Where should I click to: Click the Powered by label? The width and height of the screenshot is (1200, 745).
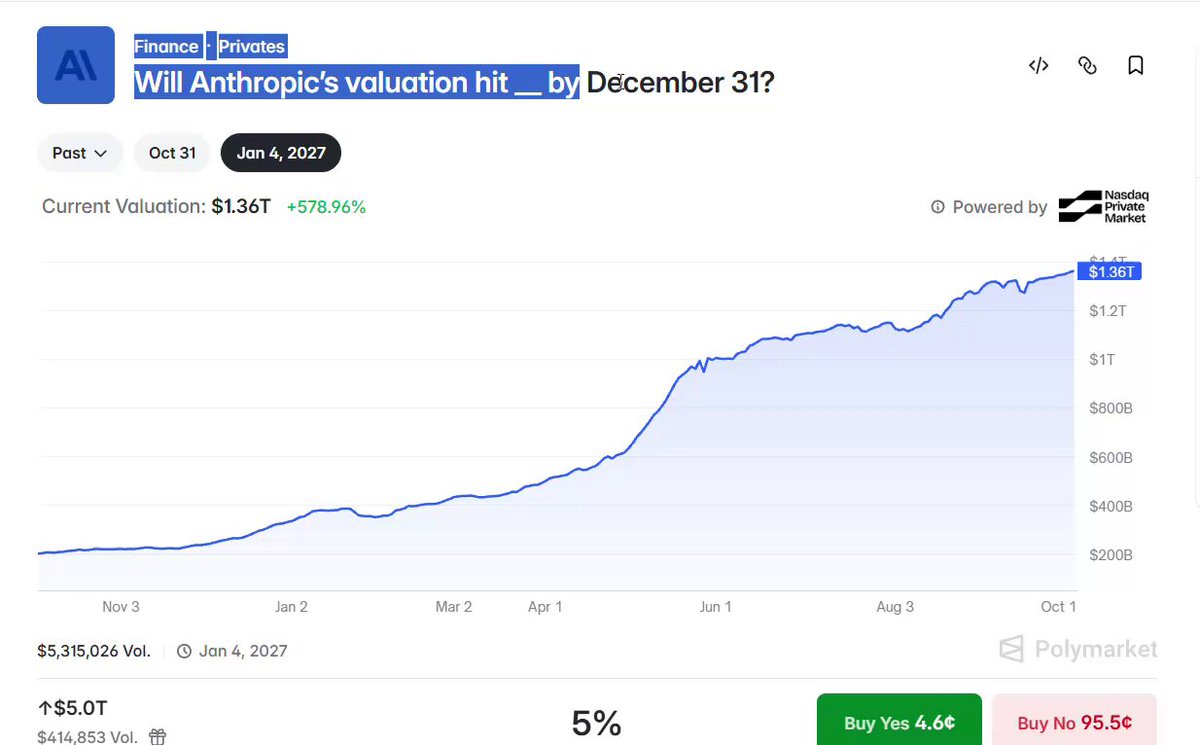pyautogui.click(x=1000, y=207)
